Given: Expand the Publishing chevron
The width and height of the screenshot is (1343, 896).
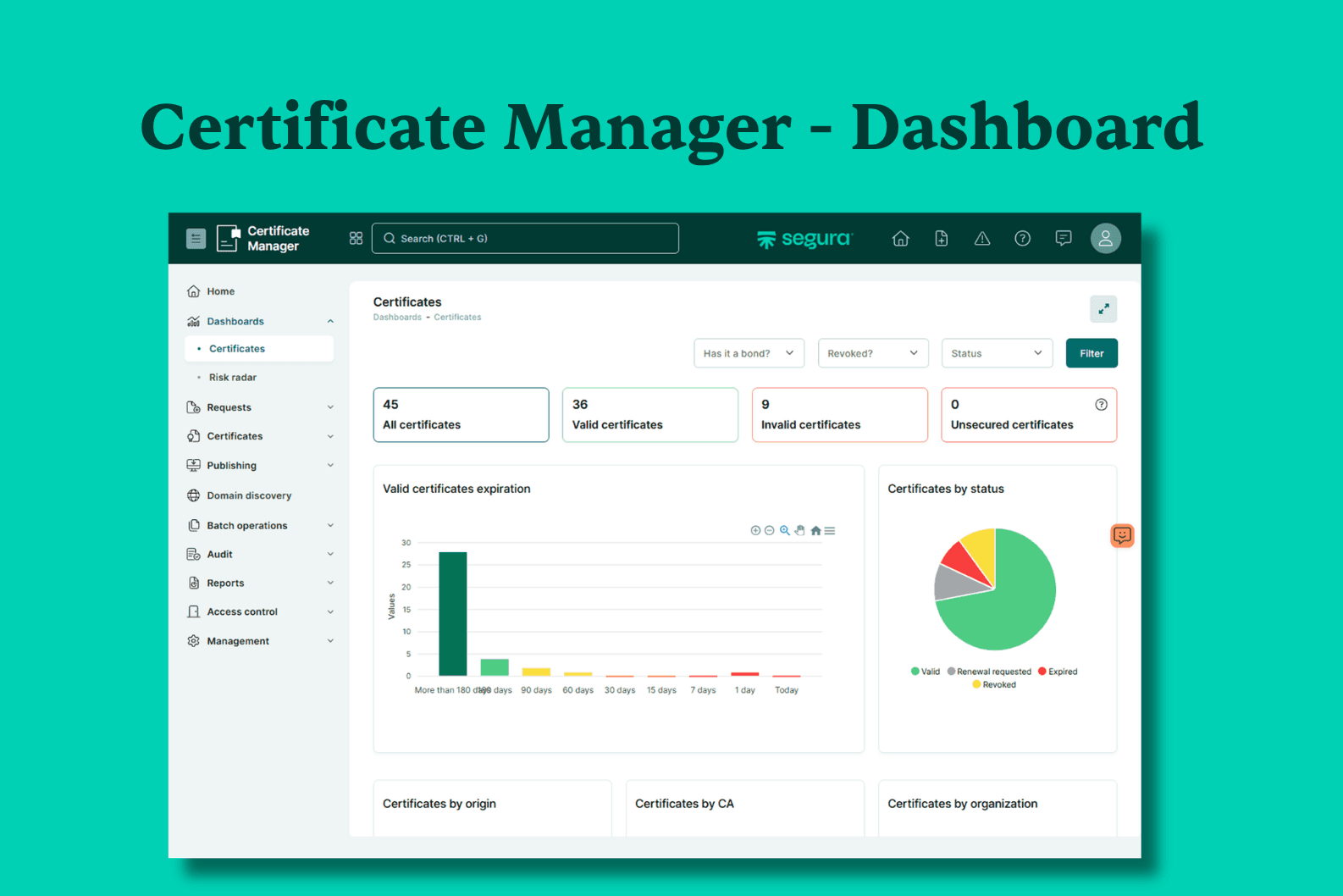Looking at the screenshot, I should pyautogui.click(x=330, y=465).
